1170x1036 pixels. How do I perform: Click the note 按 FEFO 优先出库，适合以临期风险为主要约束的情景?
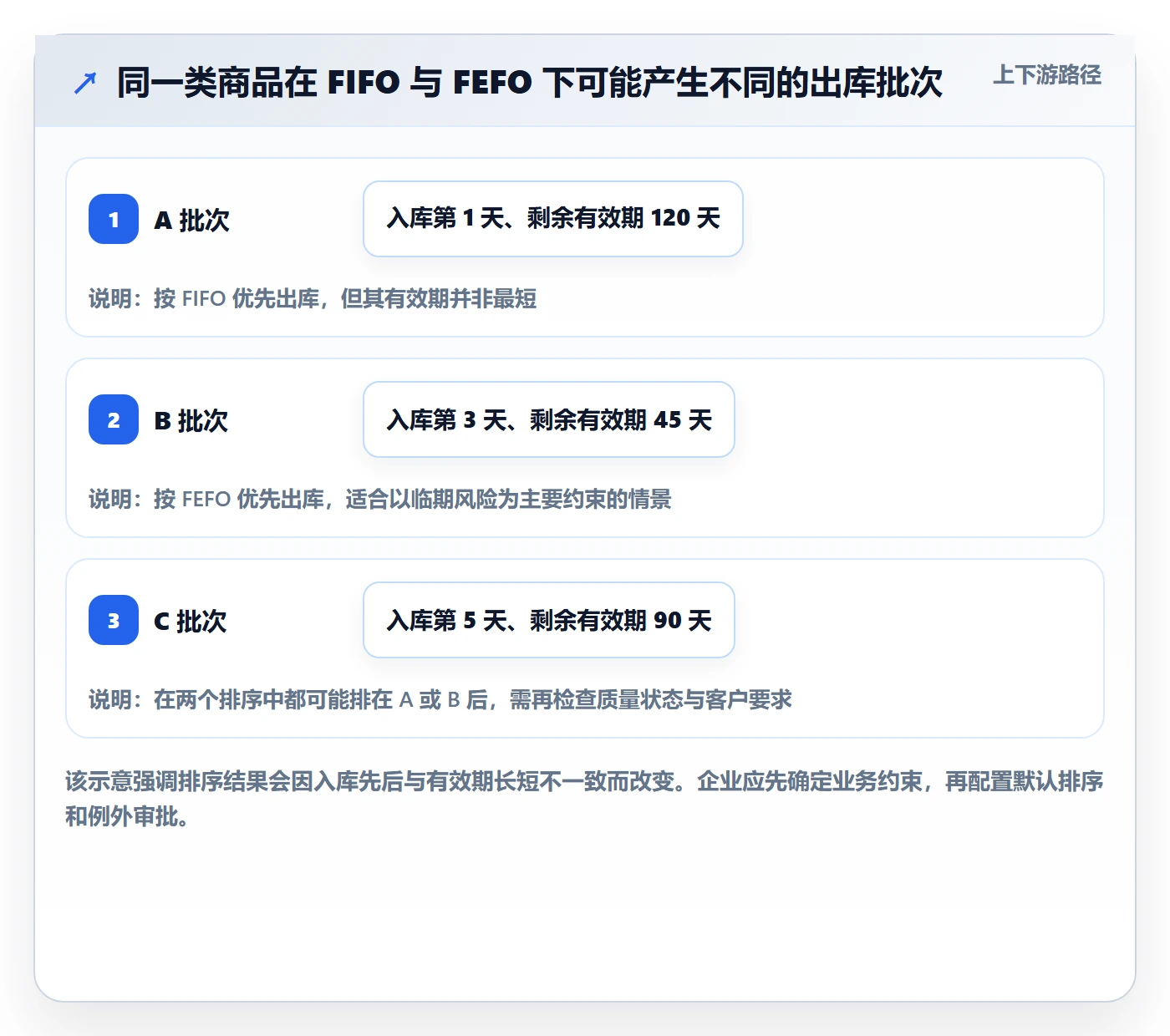tap(413, 499)
